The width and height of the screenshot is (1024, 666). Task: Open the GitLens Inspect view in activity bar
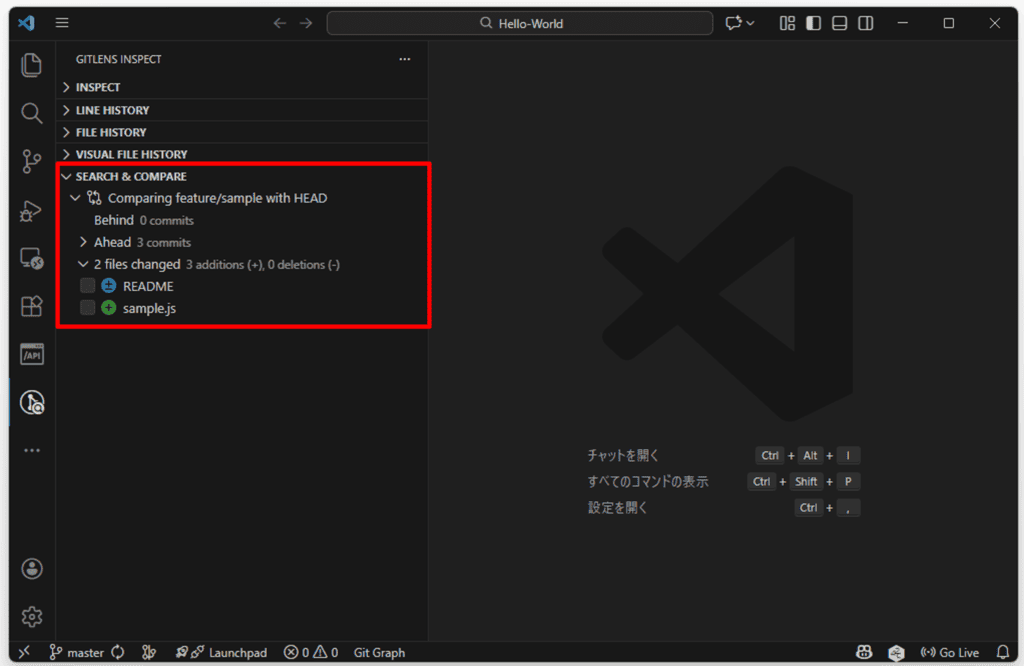click(x=31, y=402)
